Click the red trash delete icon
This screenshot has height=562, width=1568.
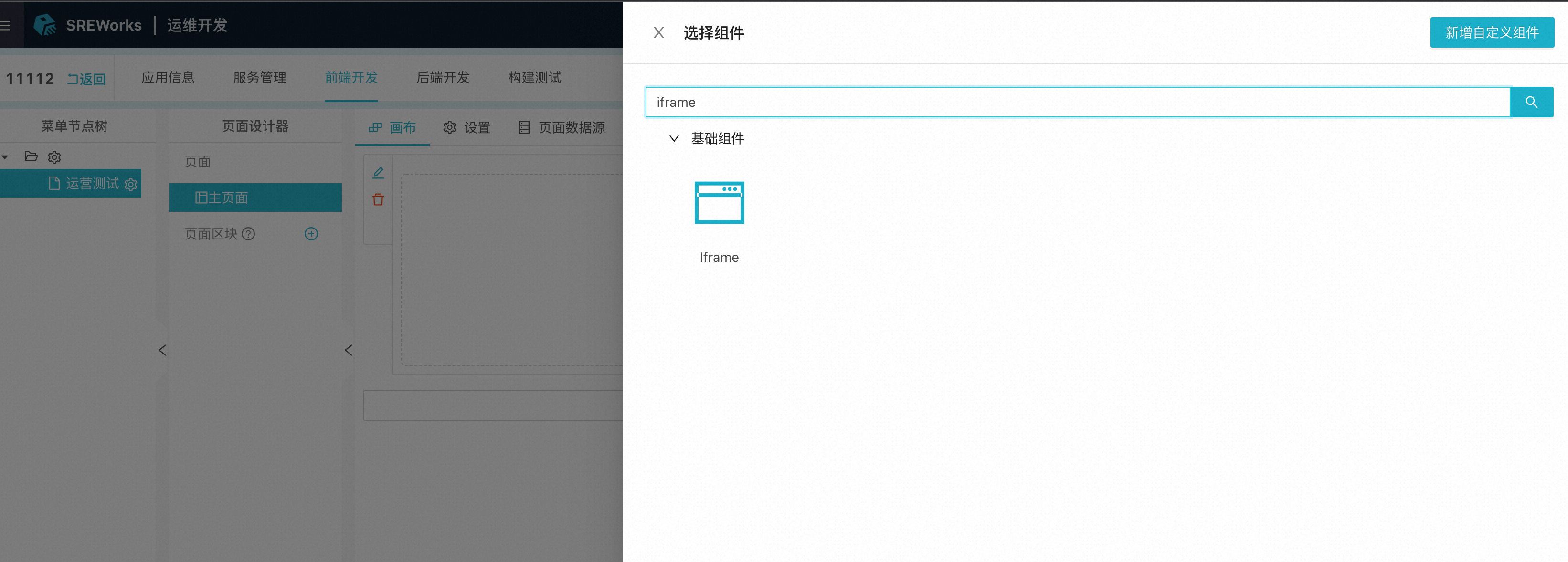pyautogui.click(x=378, y=199)
